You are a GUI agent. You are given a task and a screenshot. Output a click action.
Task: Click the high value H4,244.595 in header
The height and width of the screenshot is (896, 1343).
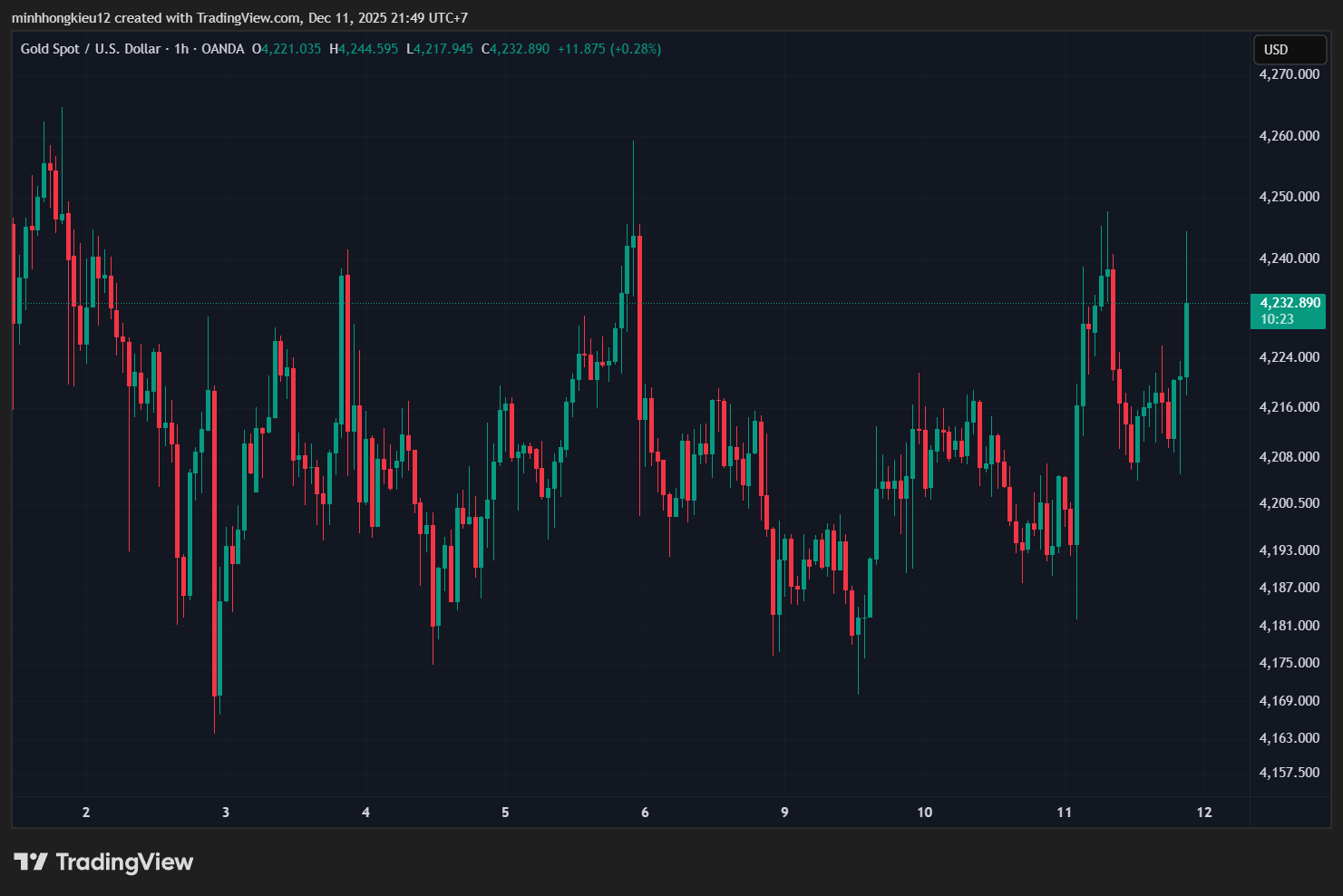click(364, 49)
